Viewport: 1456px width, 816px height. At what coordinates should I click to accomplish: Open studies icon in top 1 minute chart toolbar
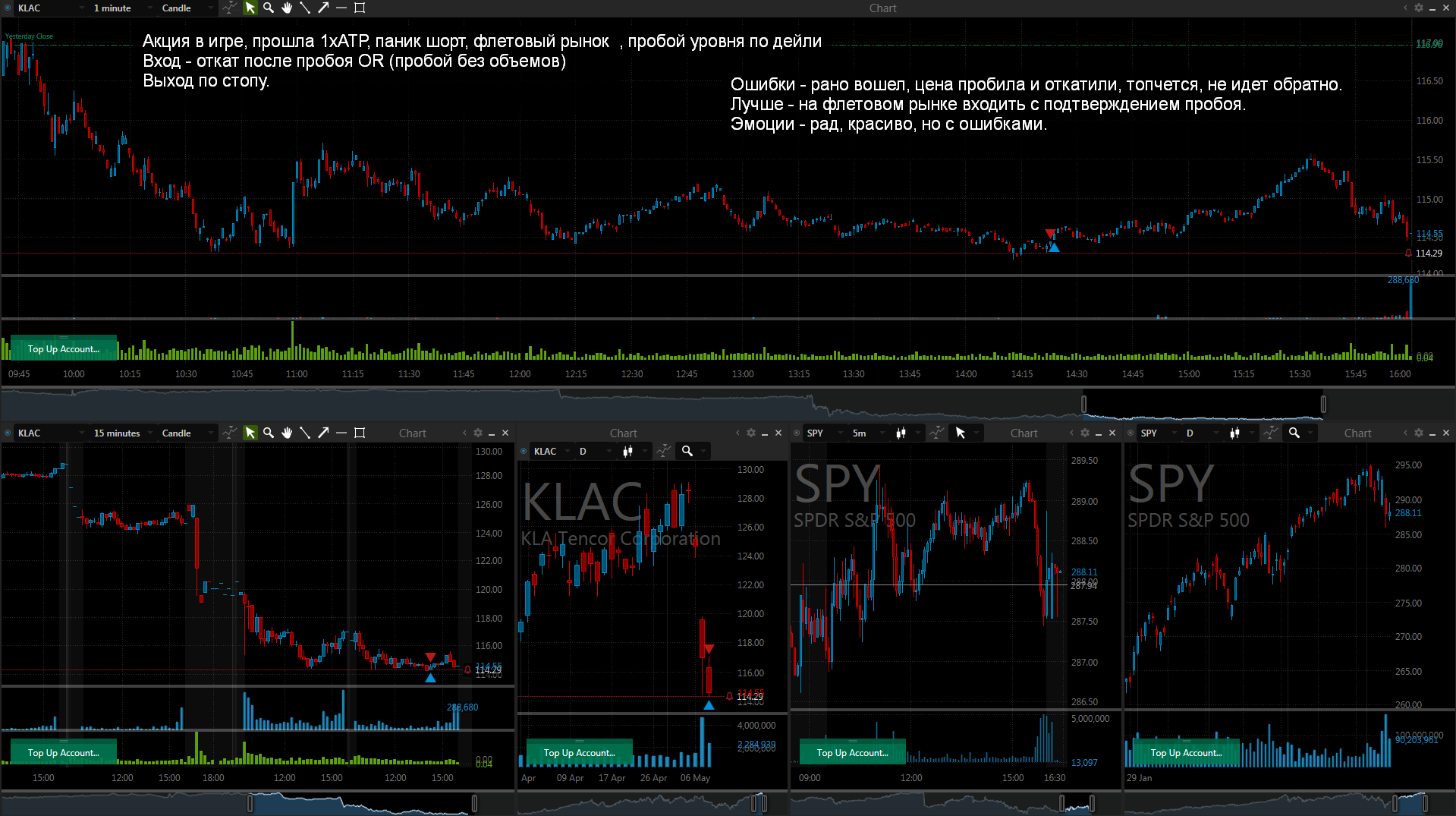(x=229, y=8)
